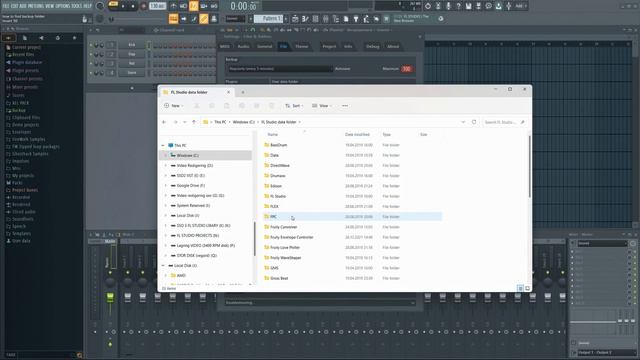Click the add channel plus button

click(131, 88)
